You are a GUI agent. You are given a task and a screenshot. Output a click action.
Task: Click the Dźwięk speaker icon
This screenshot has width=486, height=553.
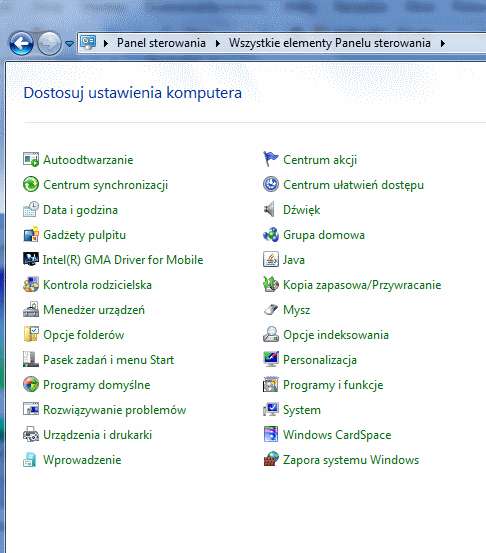tap(269, 209)
